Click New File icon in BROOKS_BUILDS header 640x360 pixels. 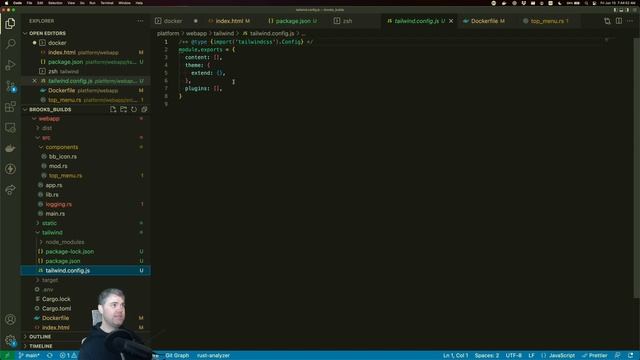point(113,109)
